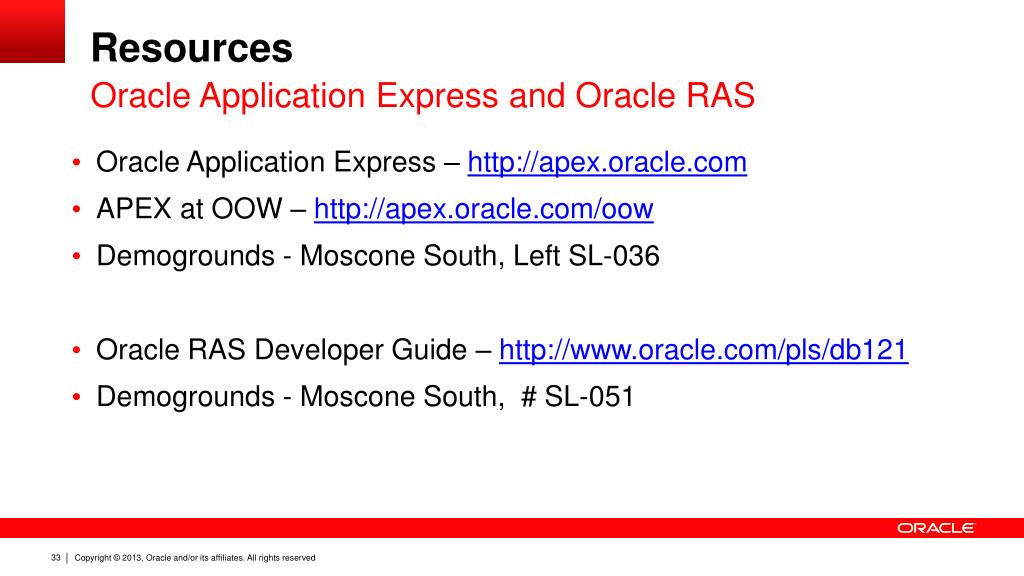Click the copyright 2013 Oracle notice
1024x576 pixels.
(195, 558)
